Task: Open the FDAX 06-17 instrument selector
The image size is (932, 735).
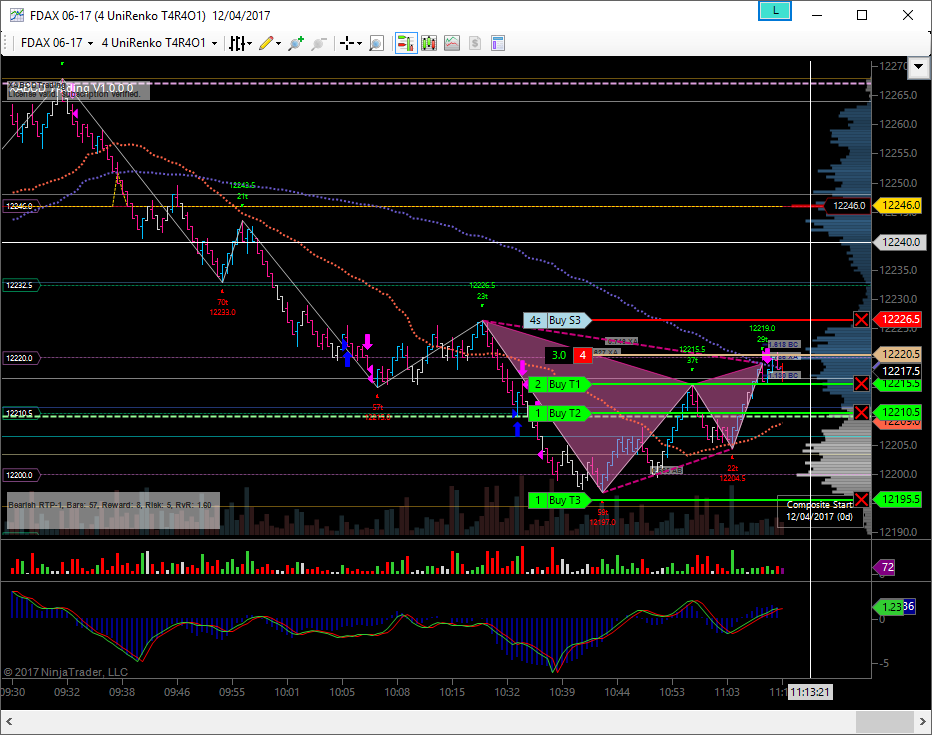Action: 57,43
